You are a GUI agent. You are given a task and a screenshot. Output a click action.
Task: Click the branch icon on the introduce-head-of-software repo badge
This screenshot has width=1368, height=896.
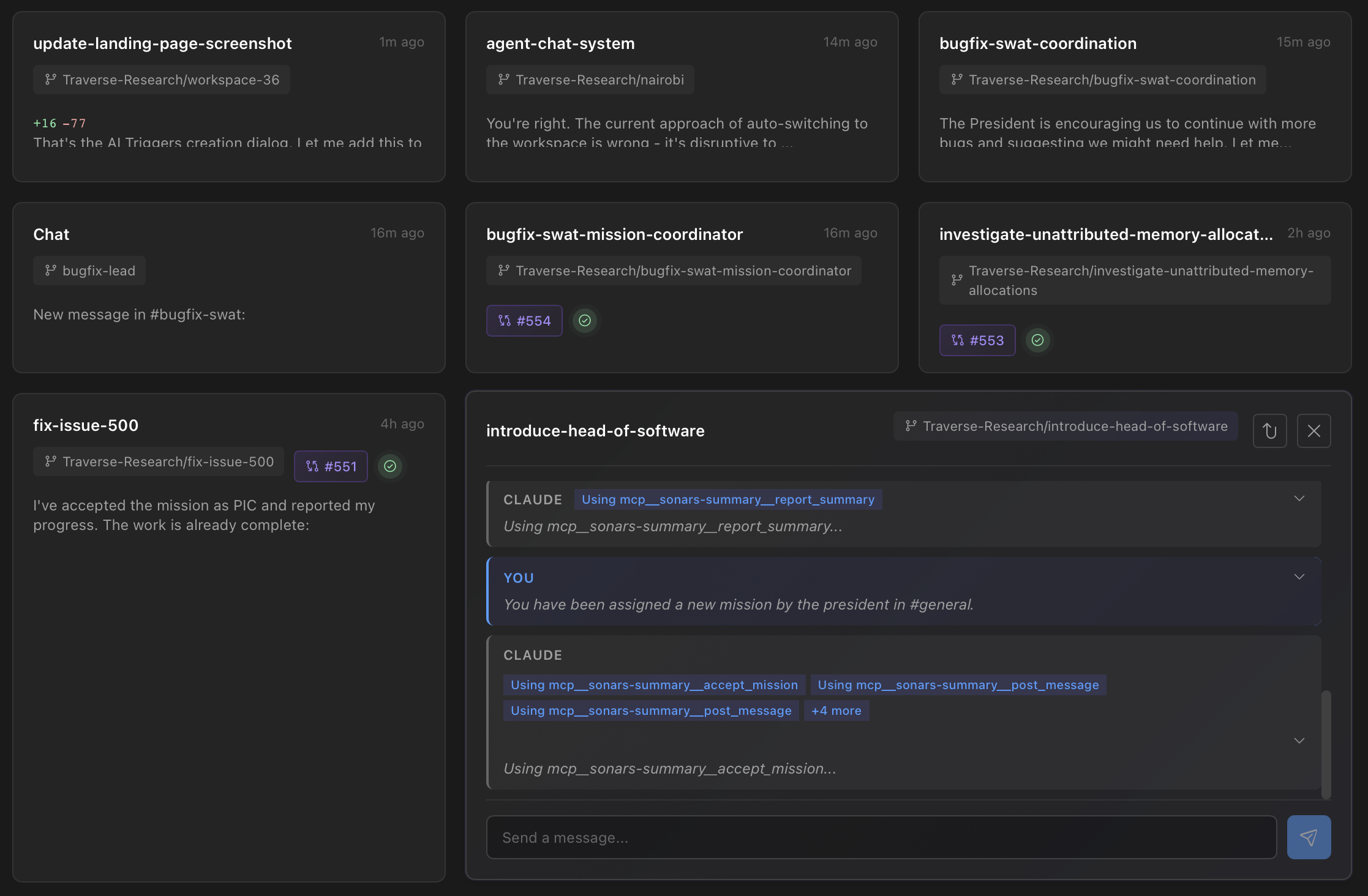pyautogui.click(x=911, y=426)
